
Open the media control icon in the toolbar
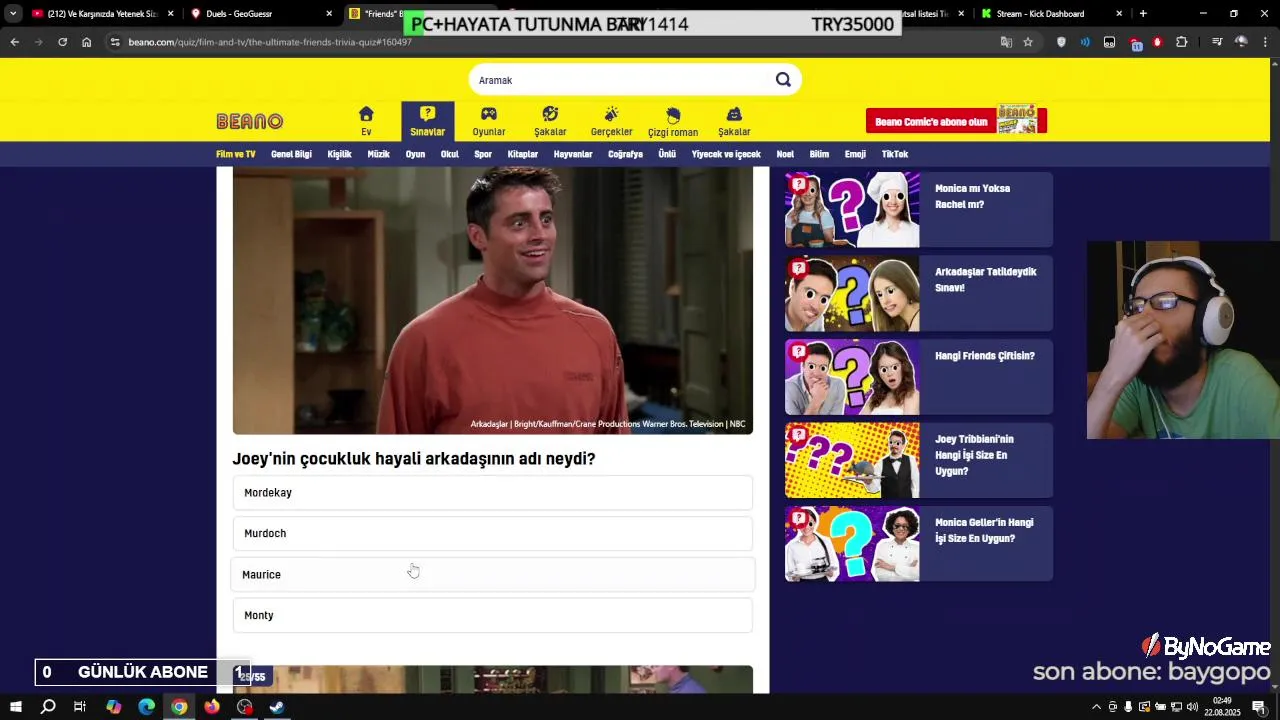tap(1217, 42)
